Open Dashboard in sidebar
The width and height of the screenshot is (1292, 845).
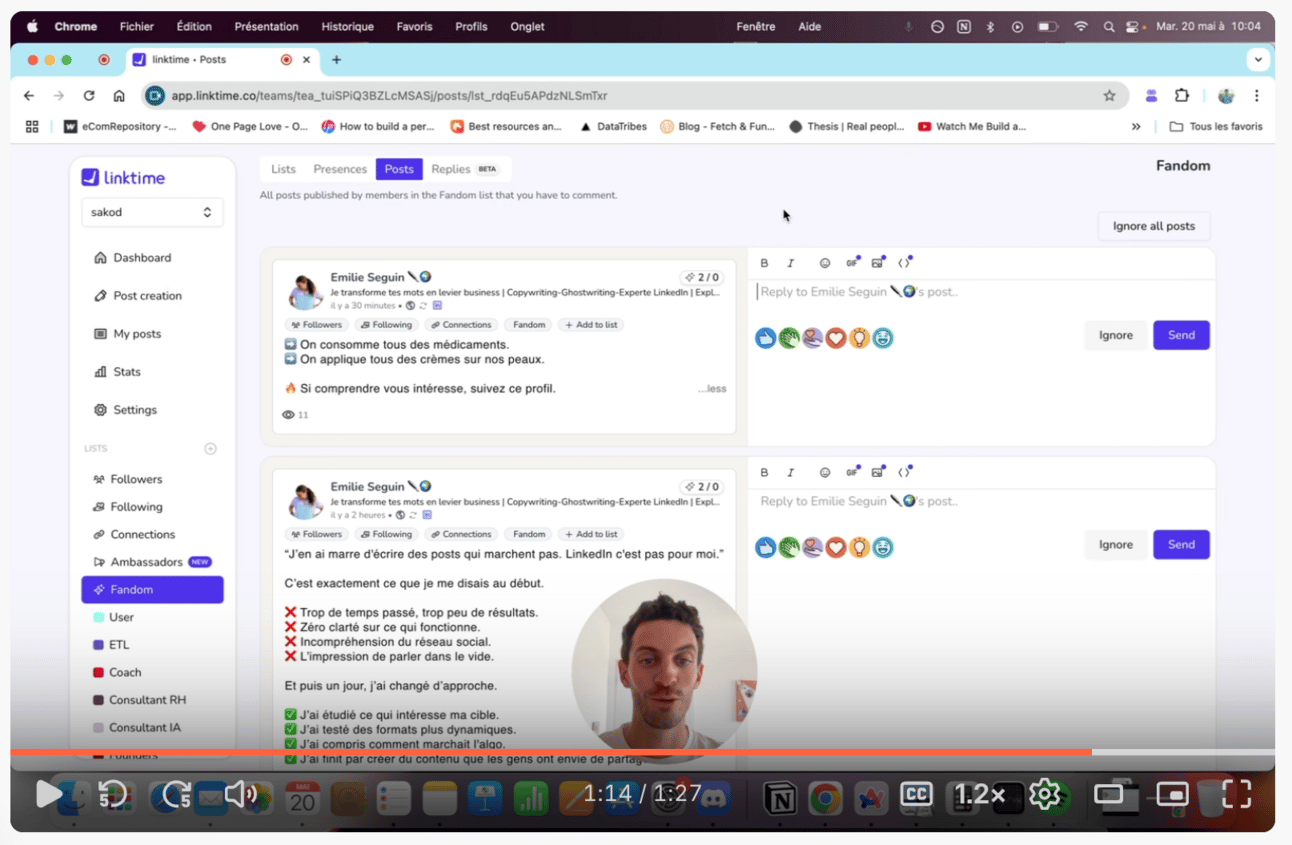(x=133, y=258)
